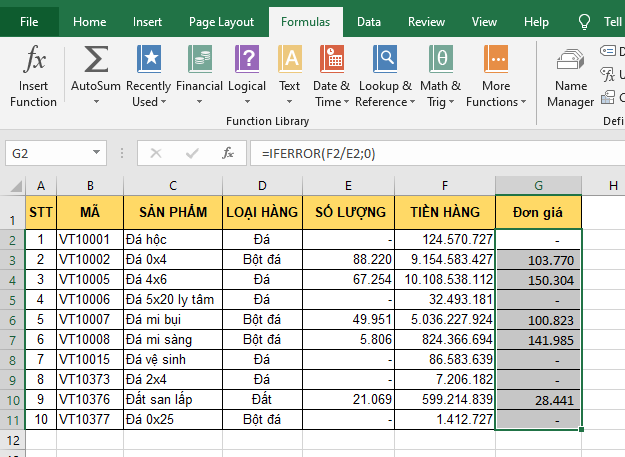This screenshot has width=625, height=457.
Task: Open the Financial functions icon
Action: (199, 62)
